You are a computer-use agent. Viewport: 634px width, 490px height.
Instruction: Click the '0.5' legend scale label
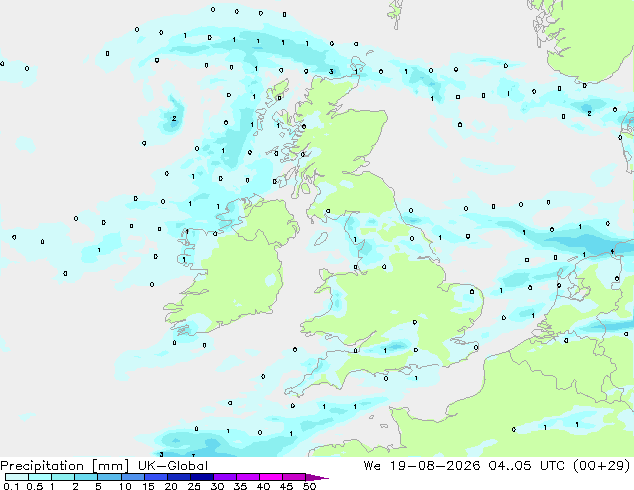coord(34,486)
